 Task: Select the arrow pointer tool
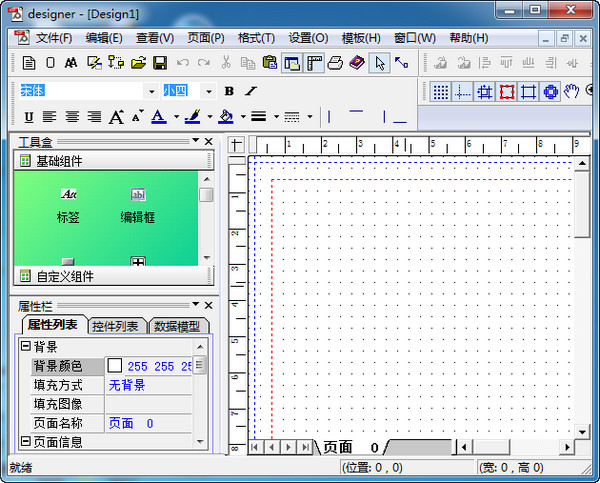[379, 63]
